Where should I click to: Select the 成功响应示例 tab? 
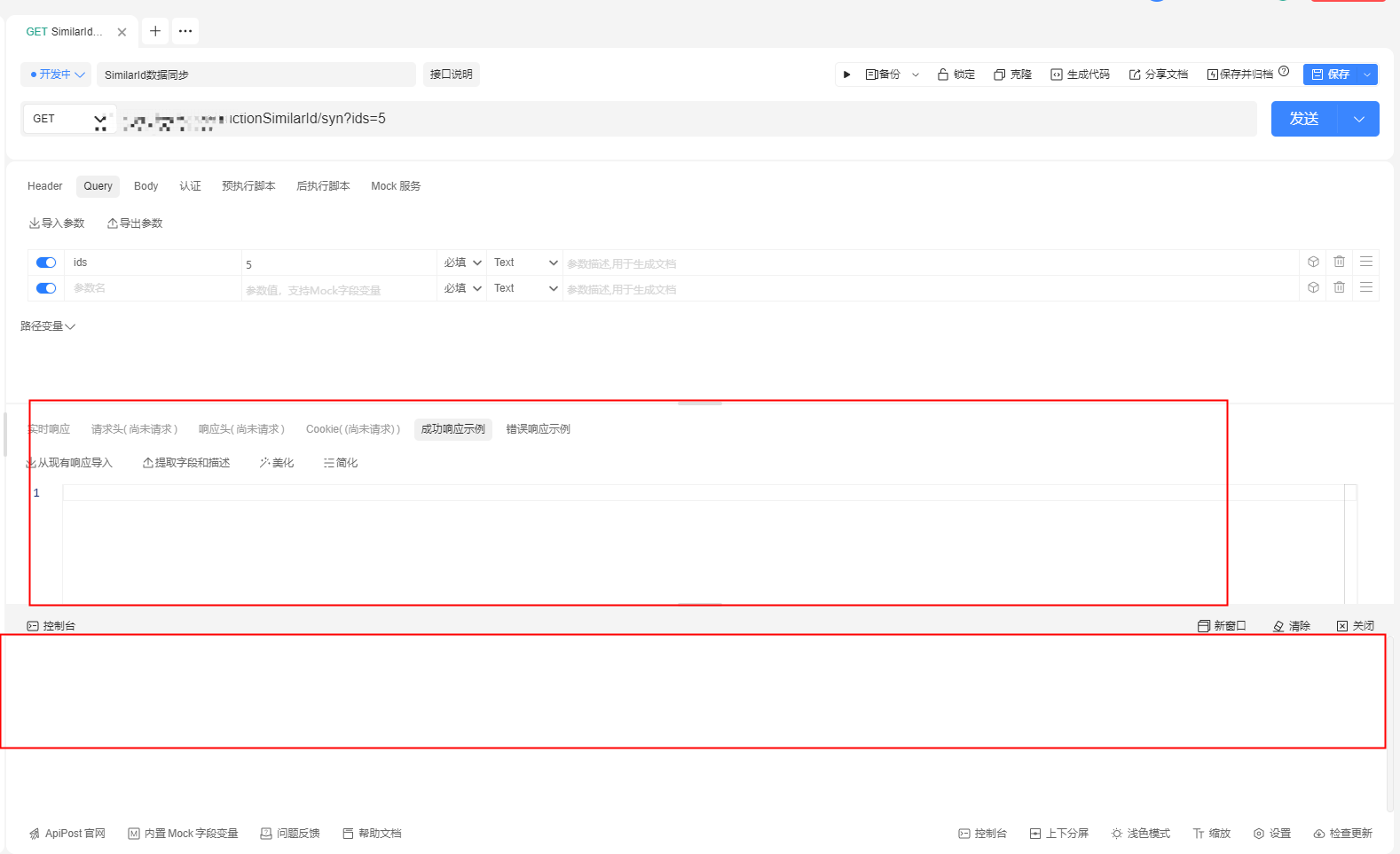pyautogui.click(x=453, y=429)
